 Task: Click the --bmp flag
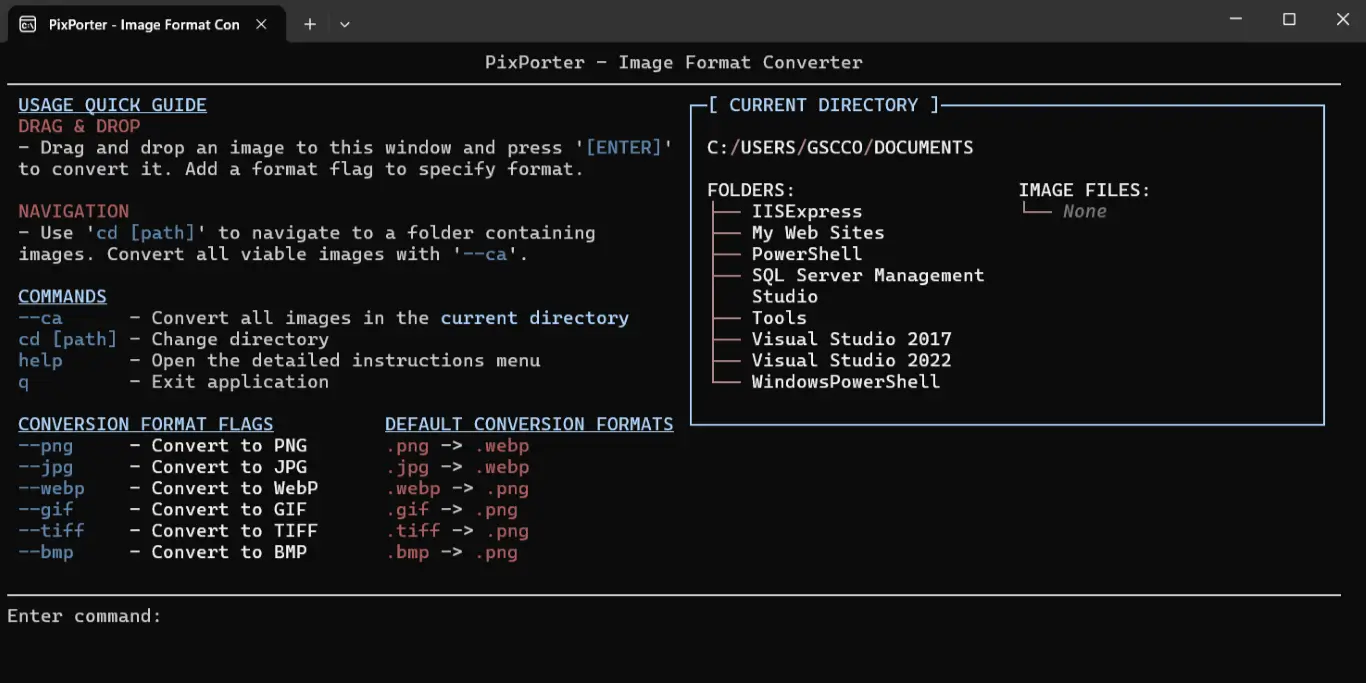click(46, 552)
